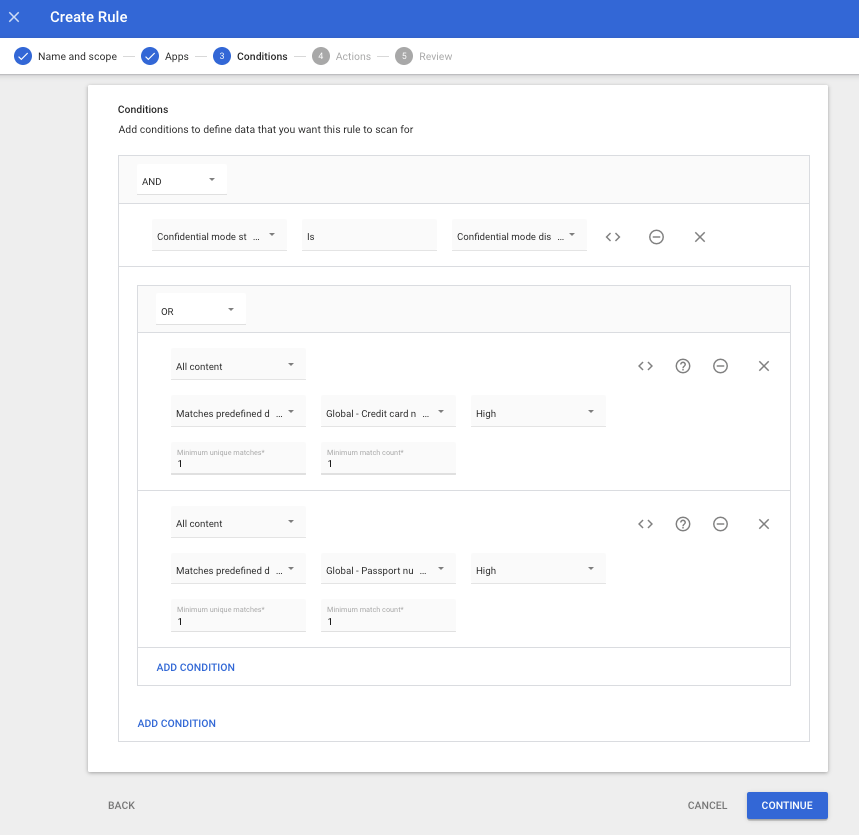
Task: Toggle NOT on the Confidential mode condition
Action: pyautogui.click(x=656, y=237)
